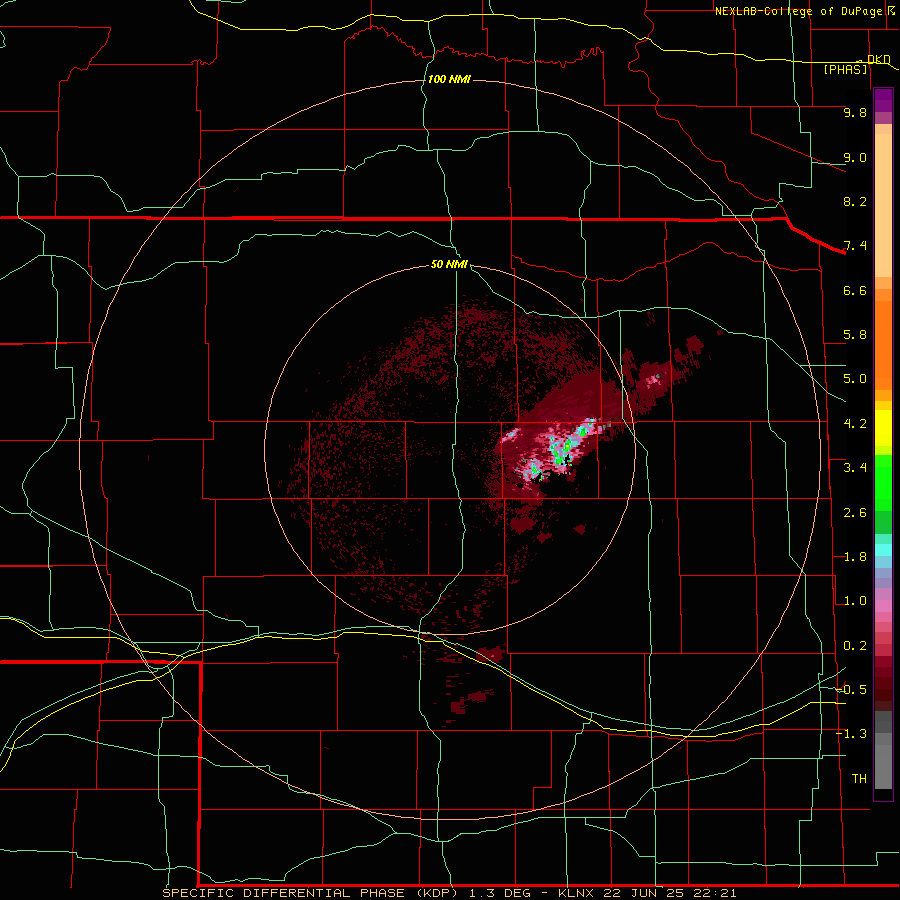Image resolution: width=900 pixels, height=900 pixels.
Task: Click the 7.4 scale value
Action: pyautogui.click(x=855, y=246)
